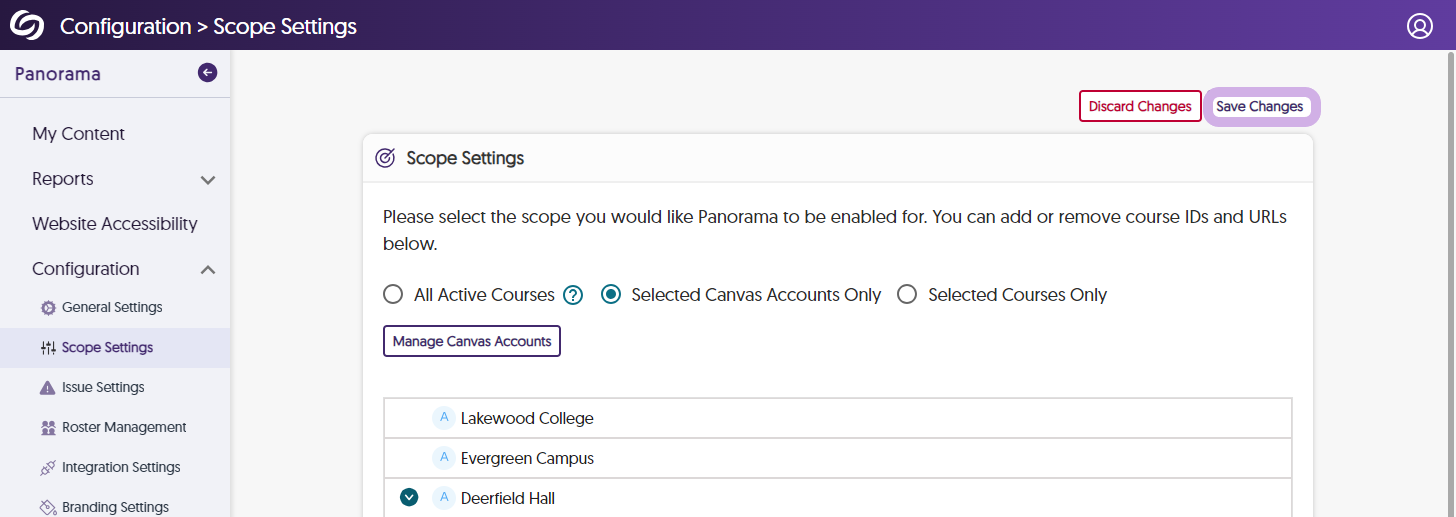The width and height of the screenshot is (1456, 517).
Task: Collapse the Panorama sidebar with the arrow icon
Action: pos(207,72)
